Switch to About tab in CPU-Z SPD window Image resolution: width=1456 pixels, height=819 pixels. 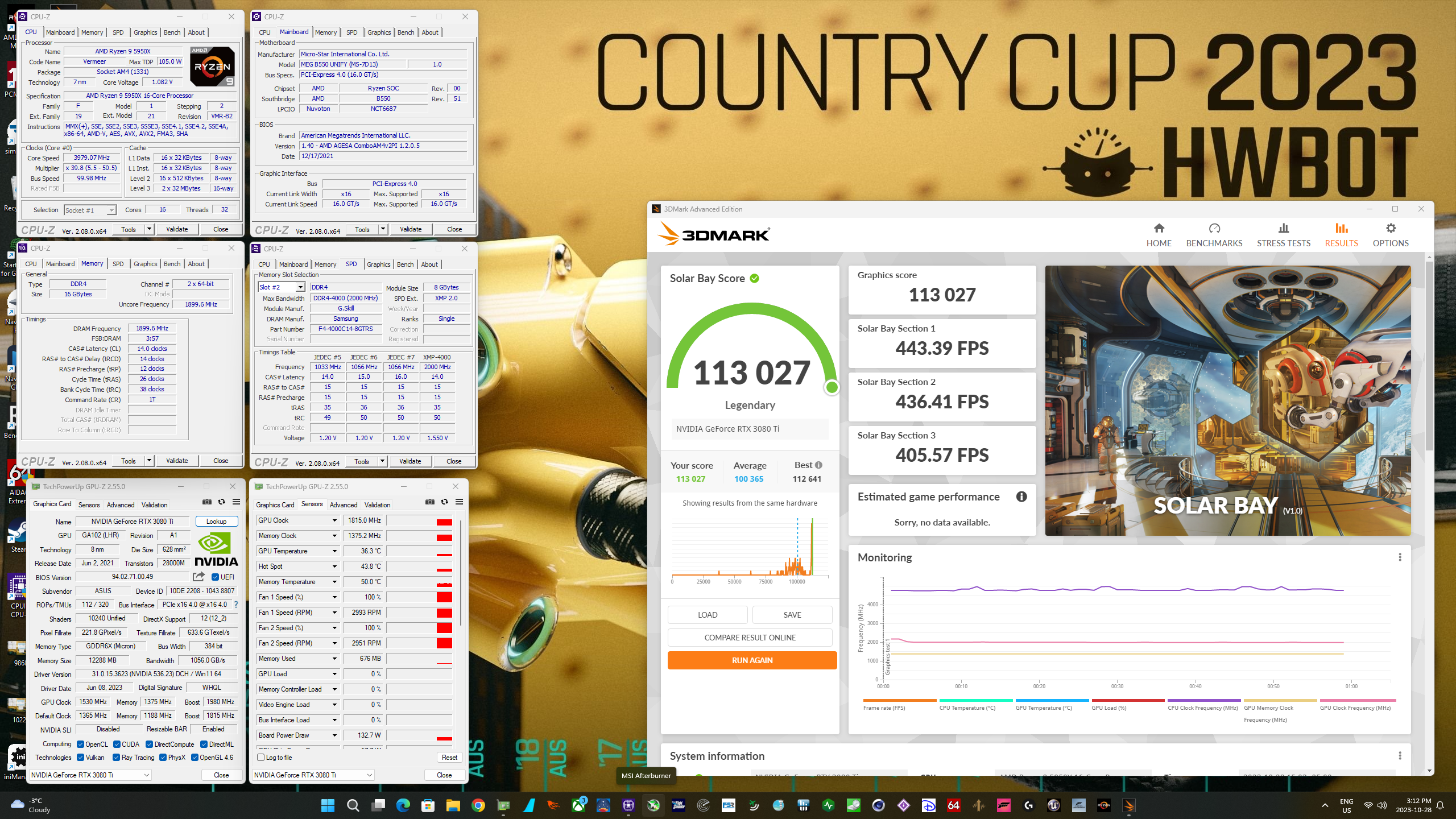click(429, 264)
